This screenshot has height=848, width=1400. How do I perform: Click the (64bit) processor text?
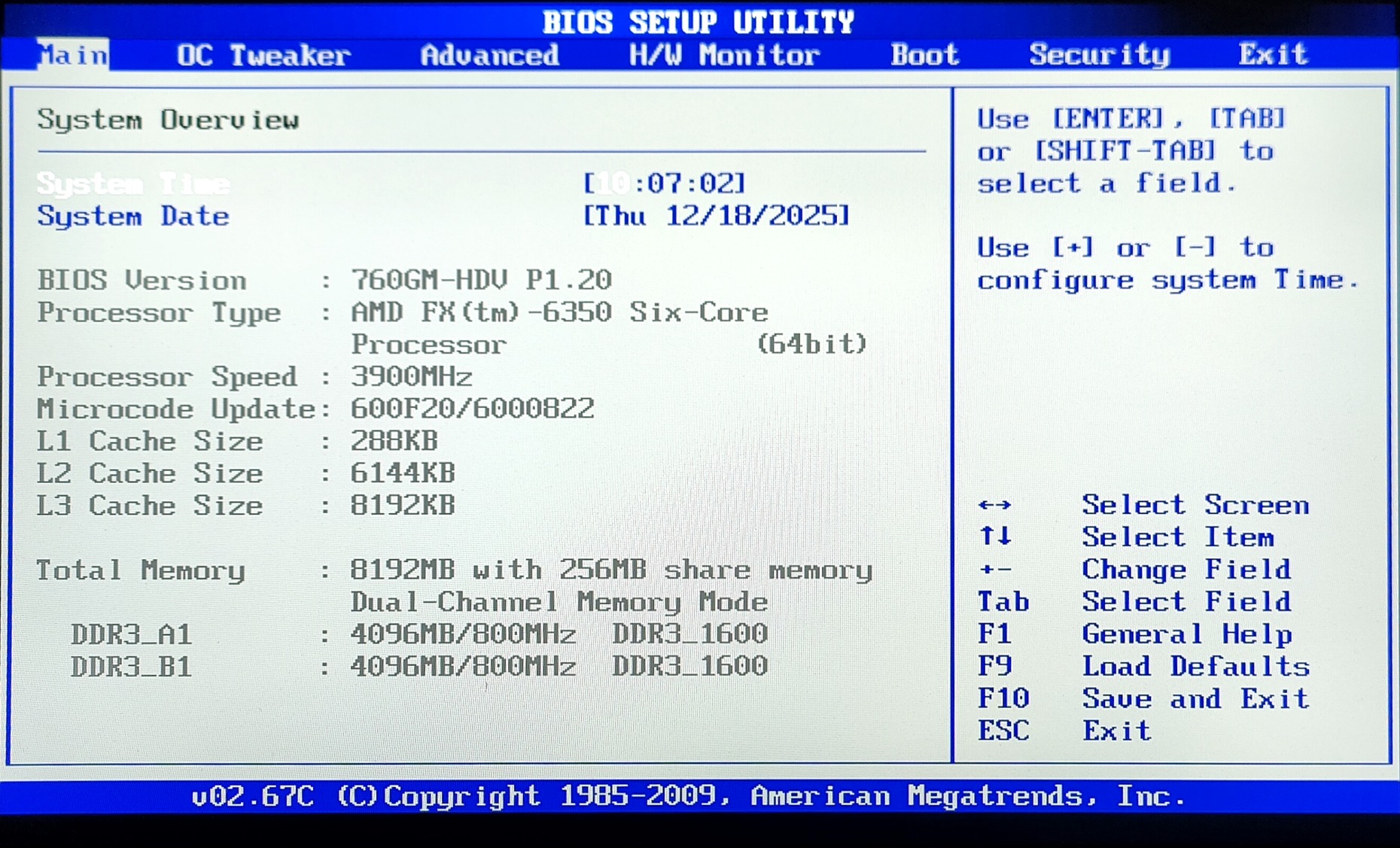point(812,345)
